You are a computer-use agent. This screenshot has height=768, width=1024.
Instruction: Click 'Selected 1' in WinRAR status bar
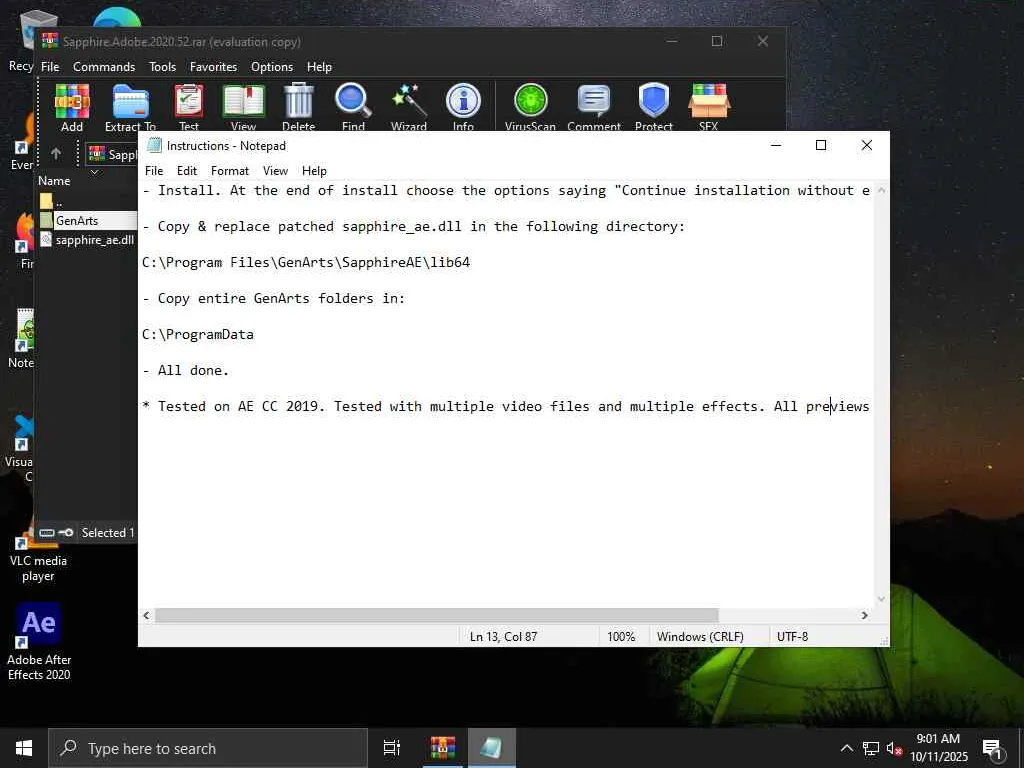click(108, 533)
